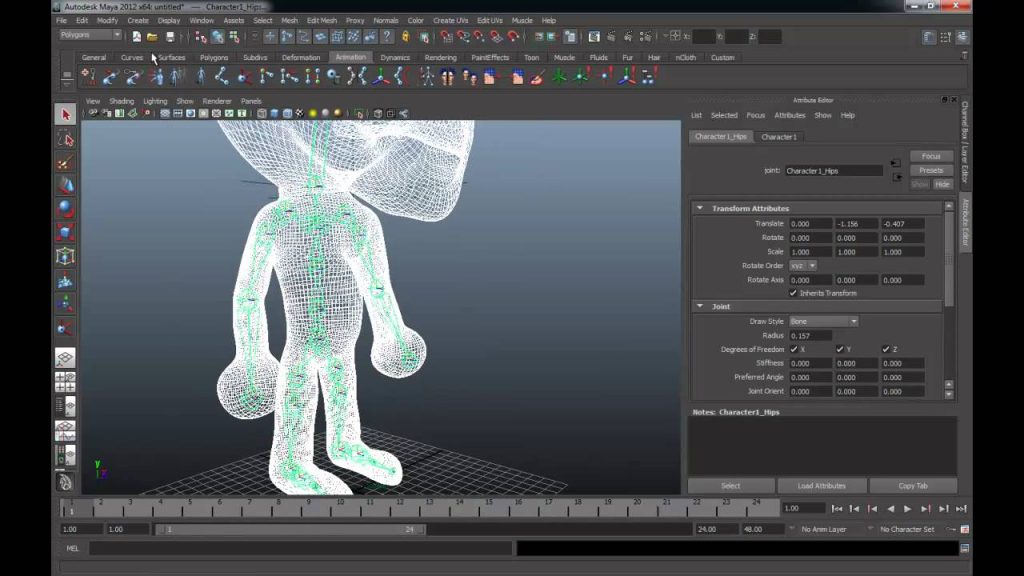
Task: Open the viewport Shading menu
Action: [x=121, y=101]
